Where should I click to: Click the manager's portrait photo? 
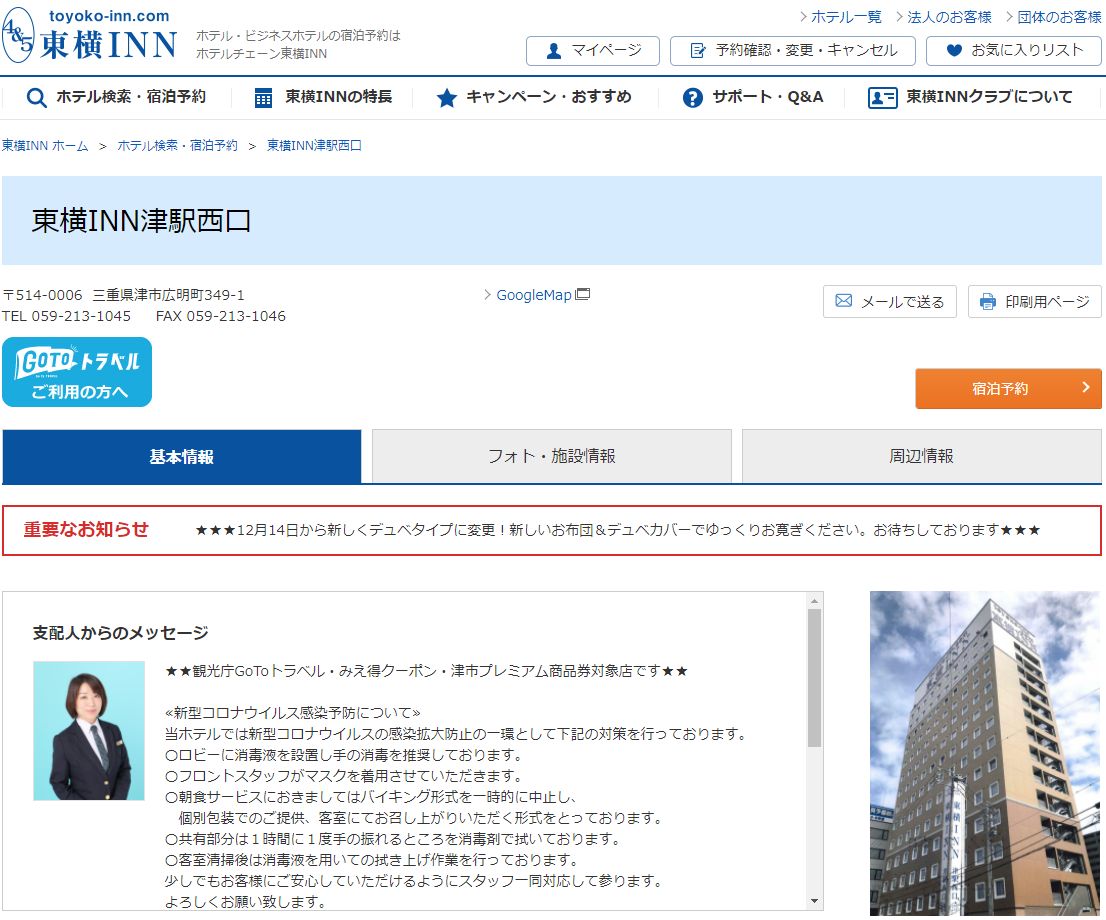coord(89,730)
